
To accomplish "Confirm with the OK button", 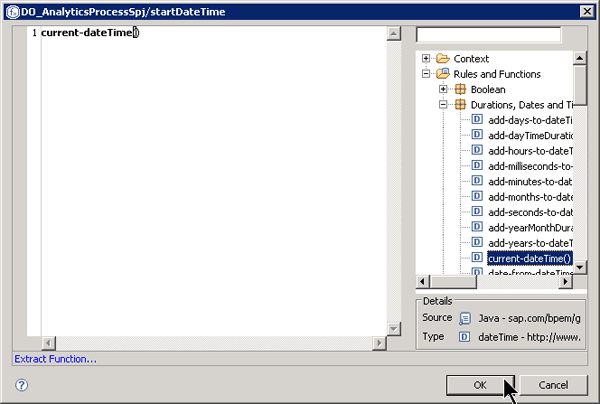I will [x=480, y=385].
